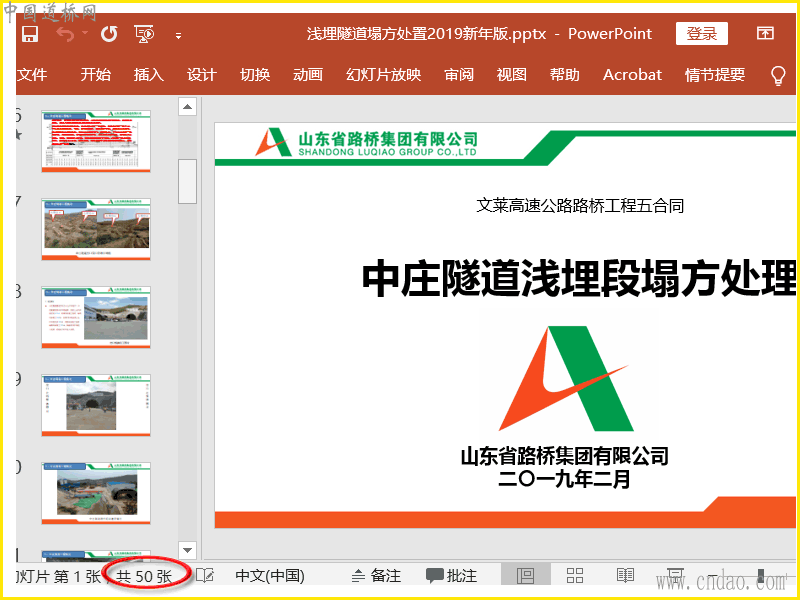This screenshot has width=800, height=600.
Task: Click slide counter 共 50 张 in status bar
Action: click(x=144, y=577)
